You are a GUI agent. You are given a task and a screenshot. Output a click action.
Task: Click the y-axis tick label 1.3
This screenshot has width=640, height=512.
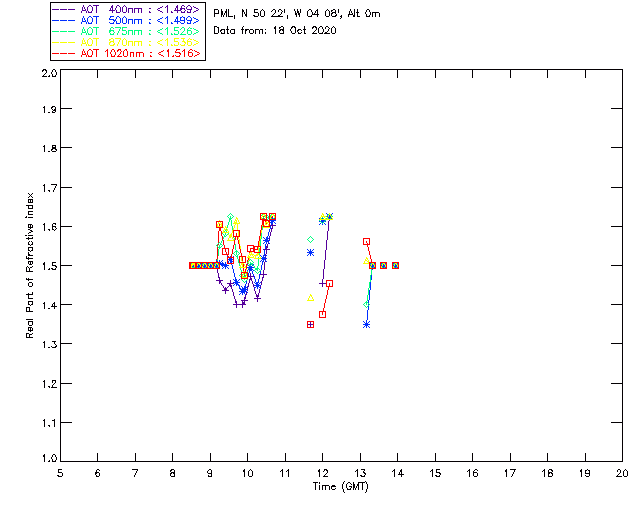[49, 345]
